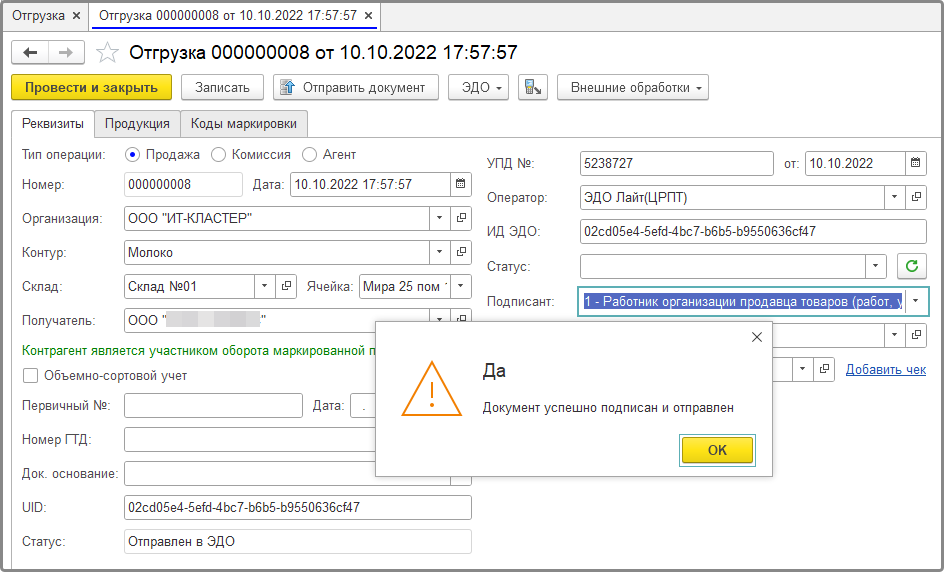
Task: Click the Первичный № input field
Action: point(213,406)
